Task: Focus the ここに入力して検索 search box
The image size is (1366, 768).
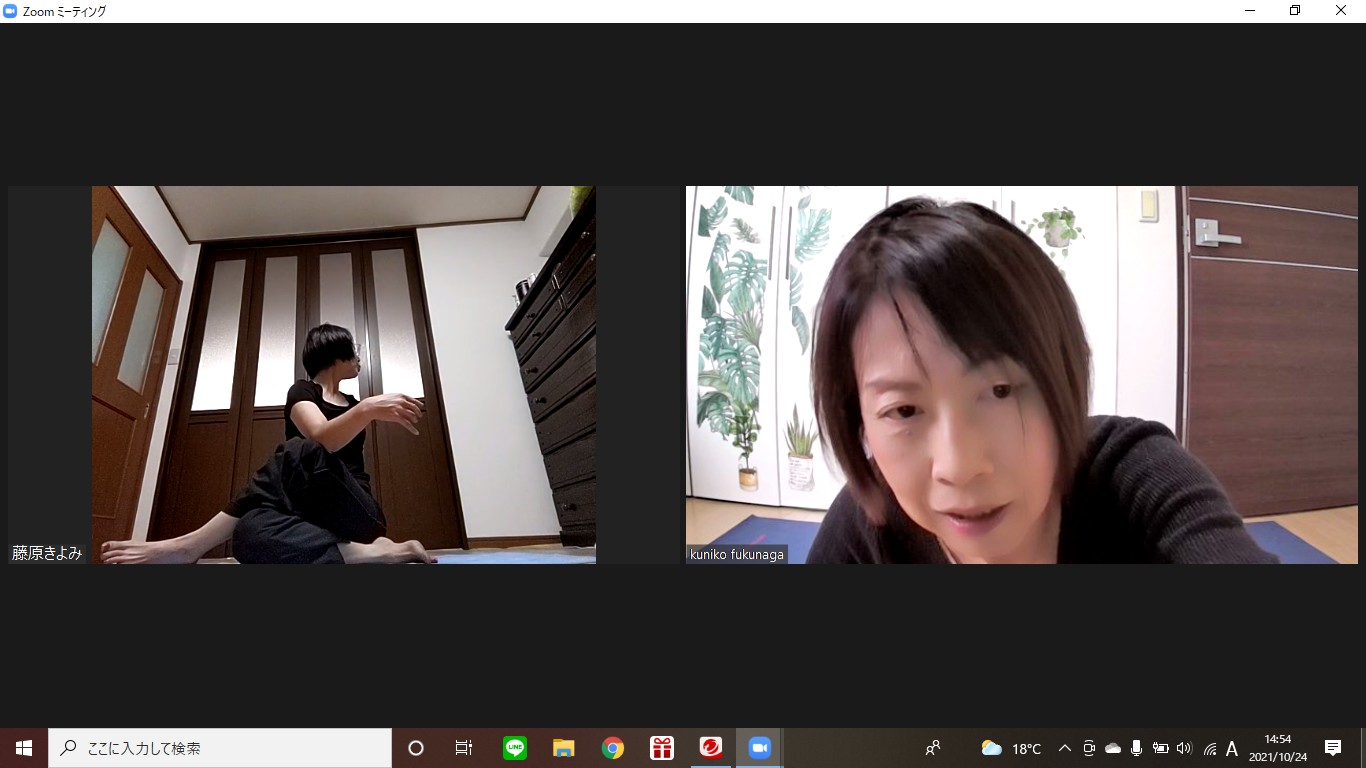Action: click(220, 748)
